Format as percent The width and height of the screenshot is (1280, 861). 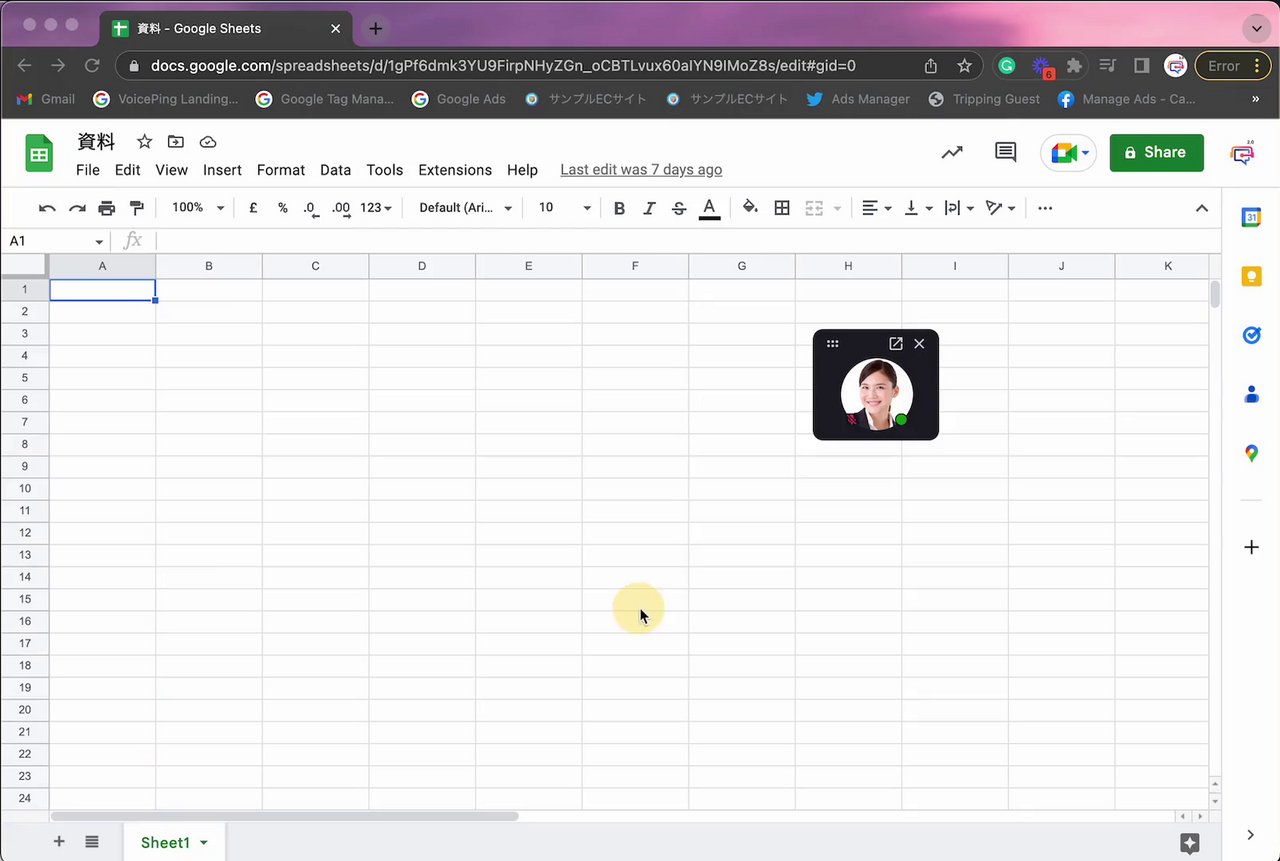[283, 208]
